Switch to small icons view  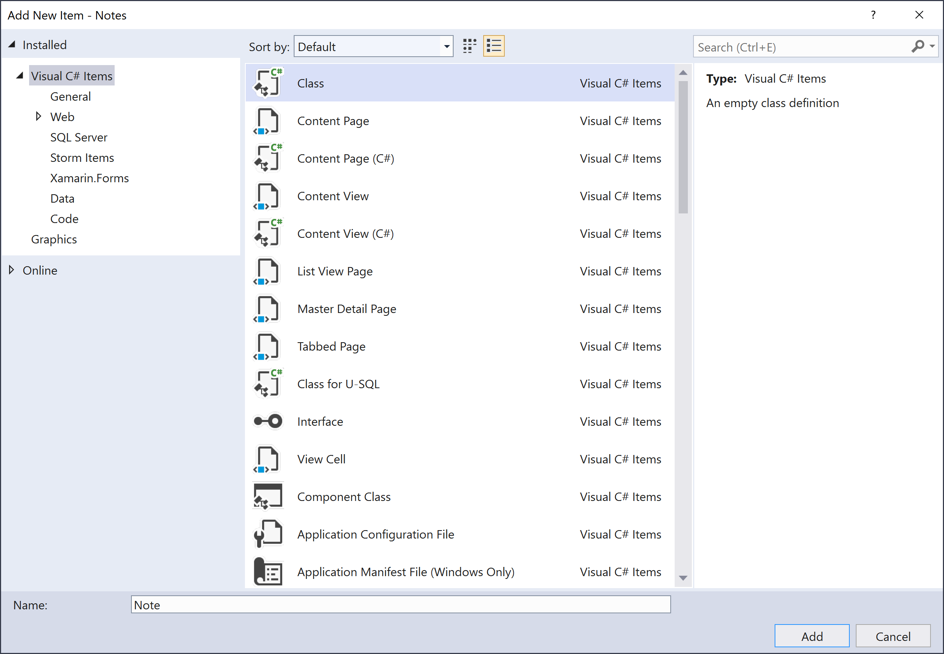click(469, 46)
